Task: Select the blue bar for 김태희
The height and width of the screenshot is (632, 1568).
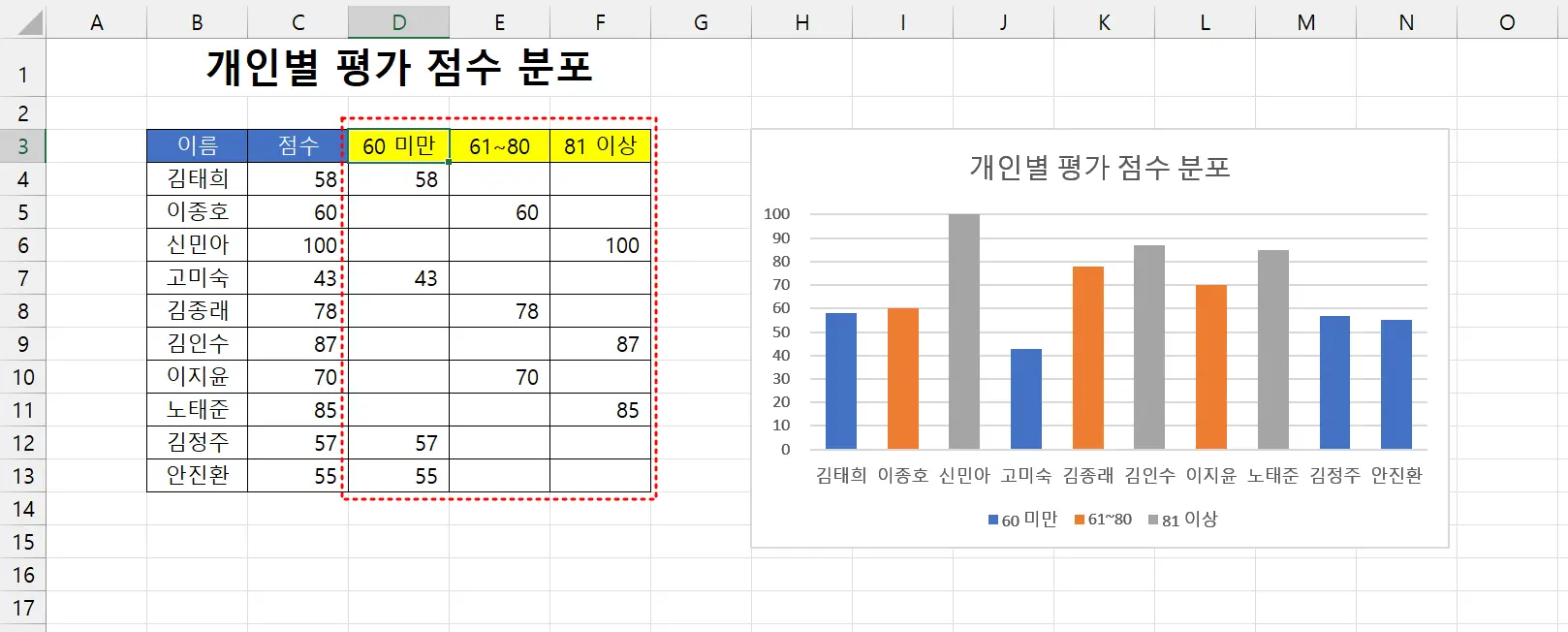Action: pyautogui.click(x=841, y=381)
